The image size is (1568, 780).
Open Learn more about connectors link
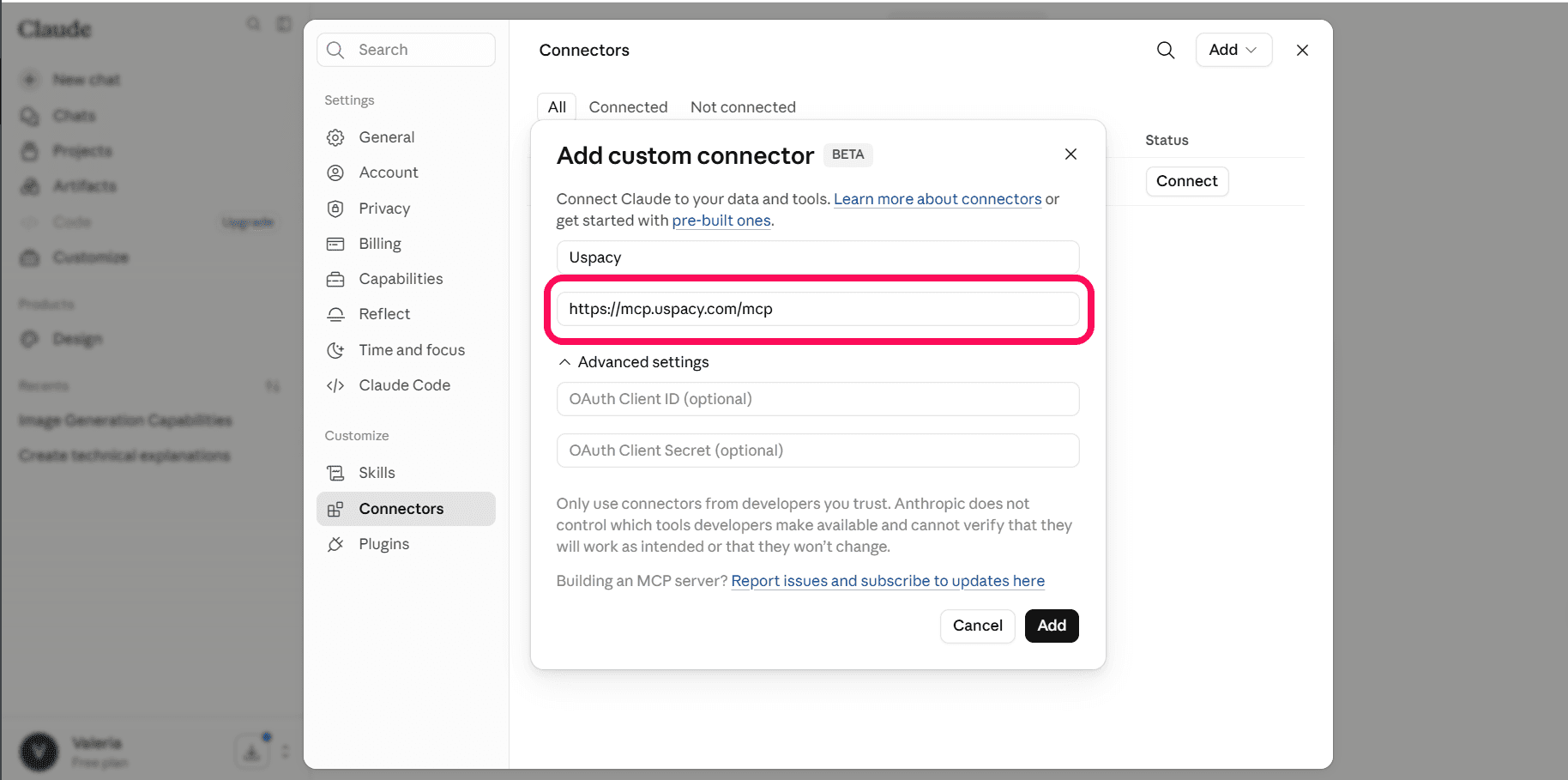[x=938, y=199]
